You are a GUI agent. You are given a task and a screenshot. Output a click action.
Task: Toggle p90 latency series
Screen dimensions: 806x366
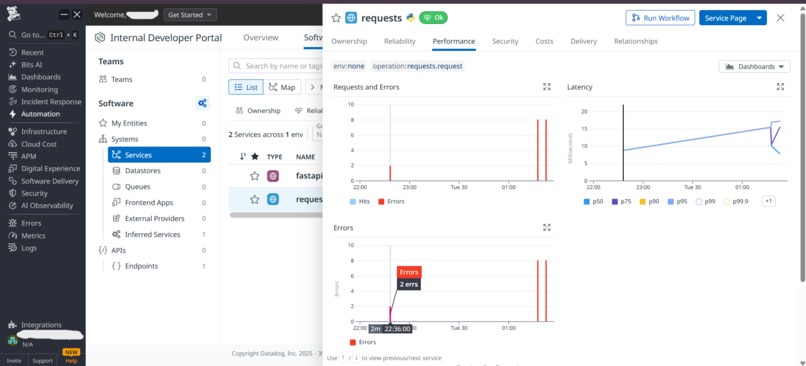tap(649, 202)
